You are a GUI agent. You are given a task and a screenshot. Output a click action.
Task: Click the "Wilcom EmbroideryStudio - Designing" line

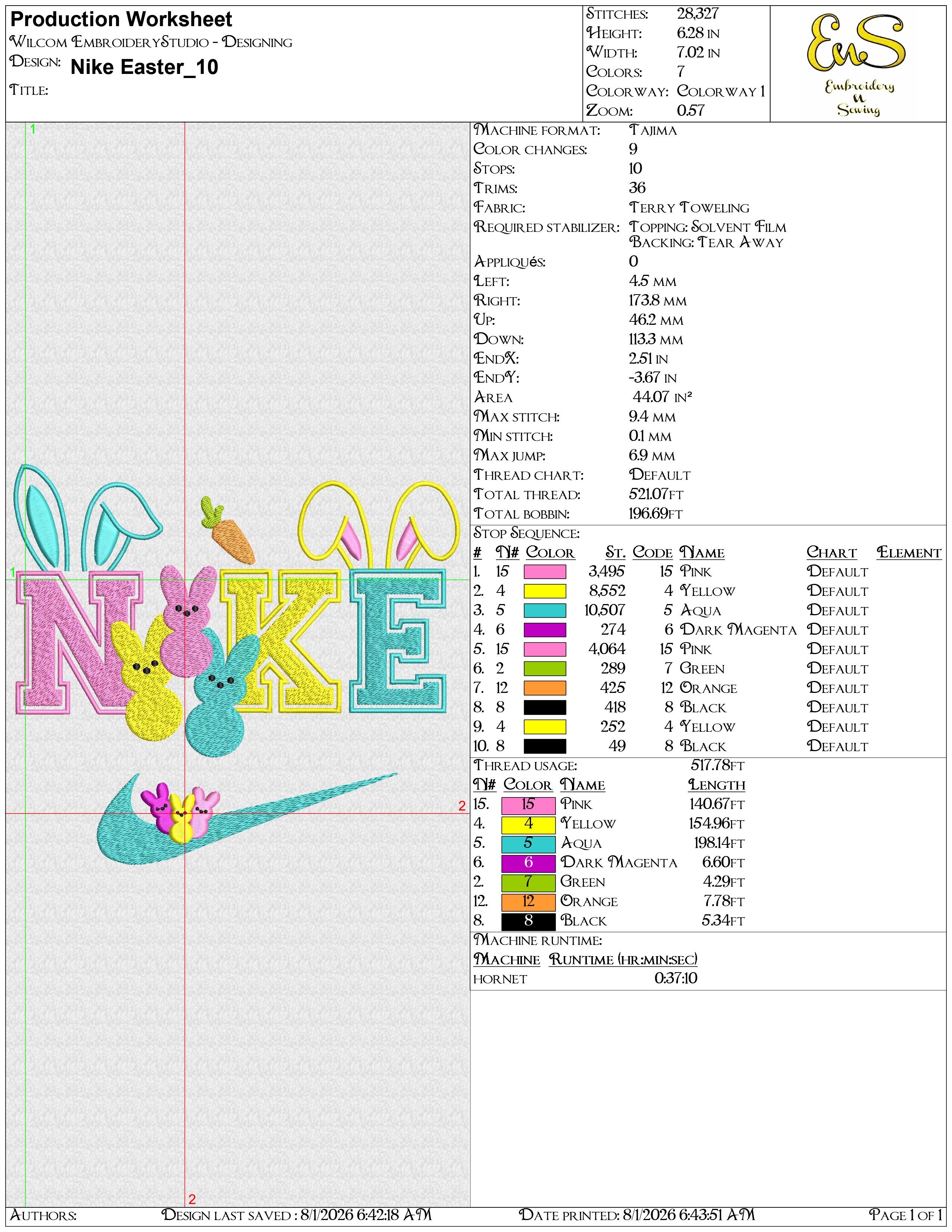point(151,42)
